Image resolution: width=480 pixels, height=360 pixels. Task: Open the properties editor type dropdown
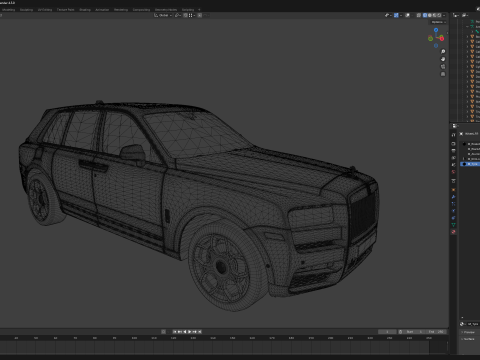455,126
